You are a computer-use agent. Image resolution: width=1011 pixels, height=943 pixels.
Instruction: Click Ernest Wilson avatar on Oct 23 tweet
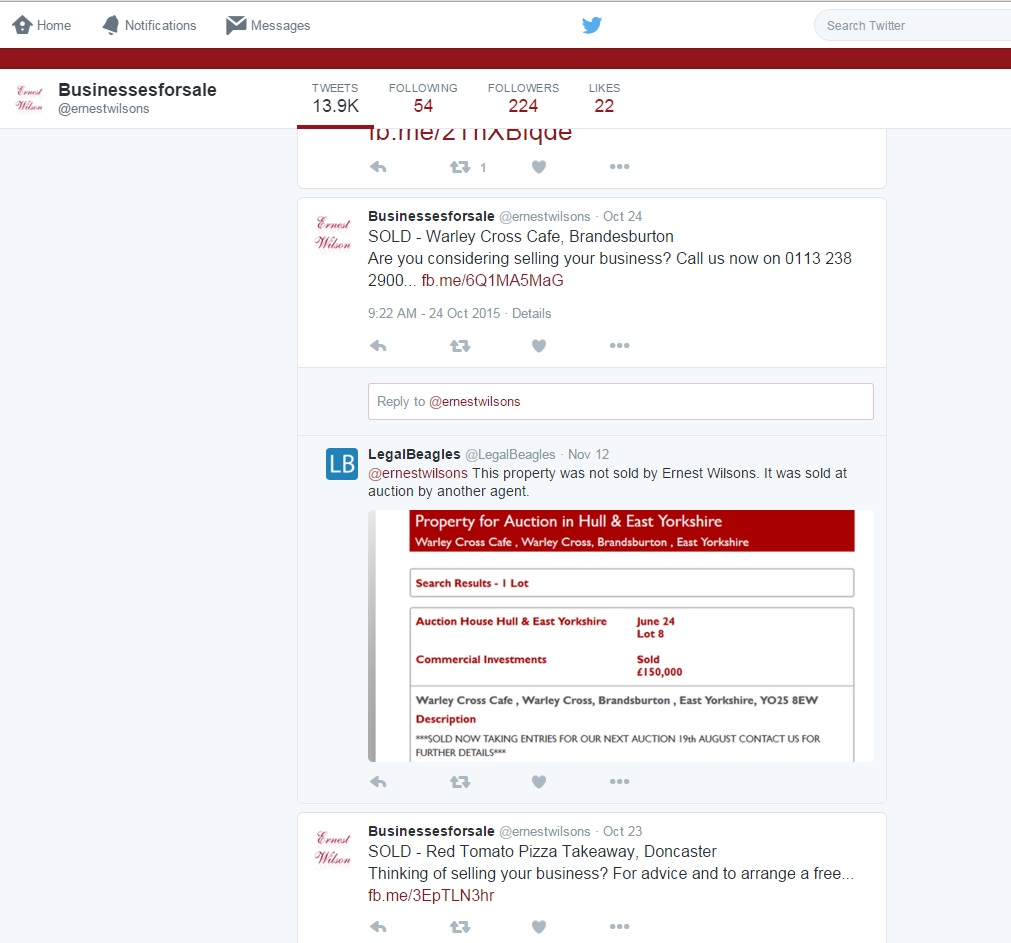tap(333, 848)
